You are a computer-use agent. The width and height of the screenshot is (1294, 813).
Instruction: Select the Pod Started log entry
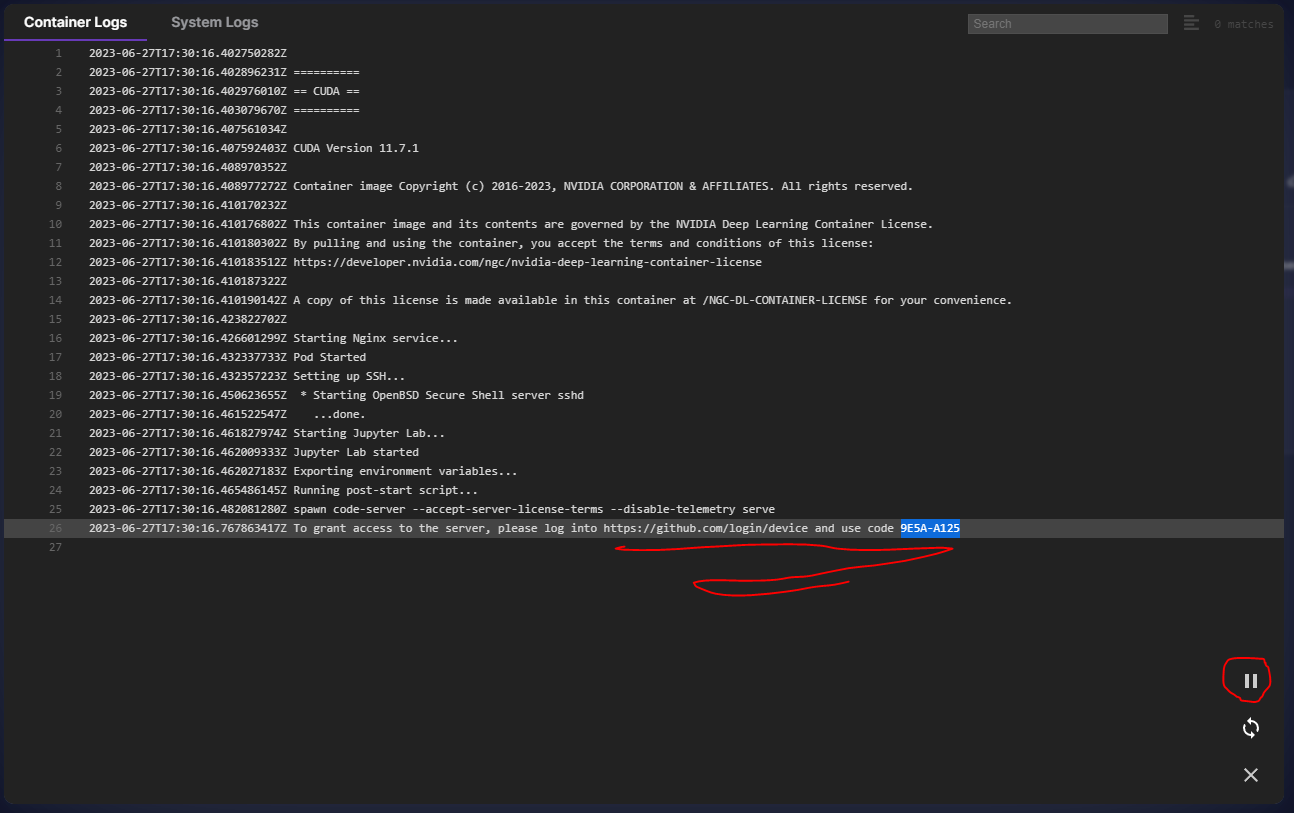click(x=329, y=357)
